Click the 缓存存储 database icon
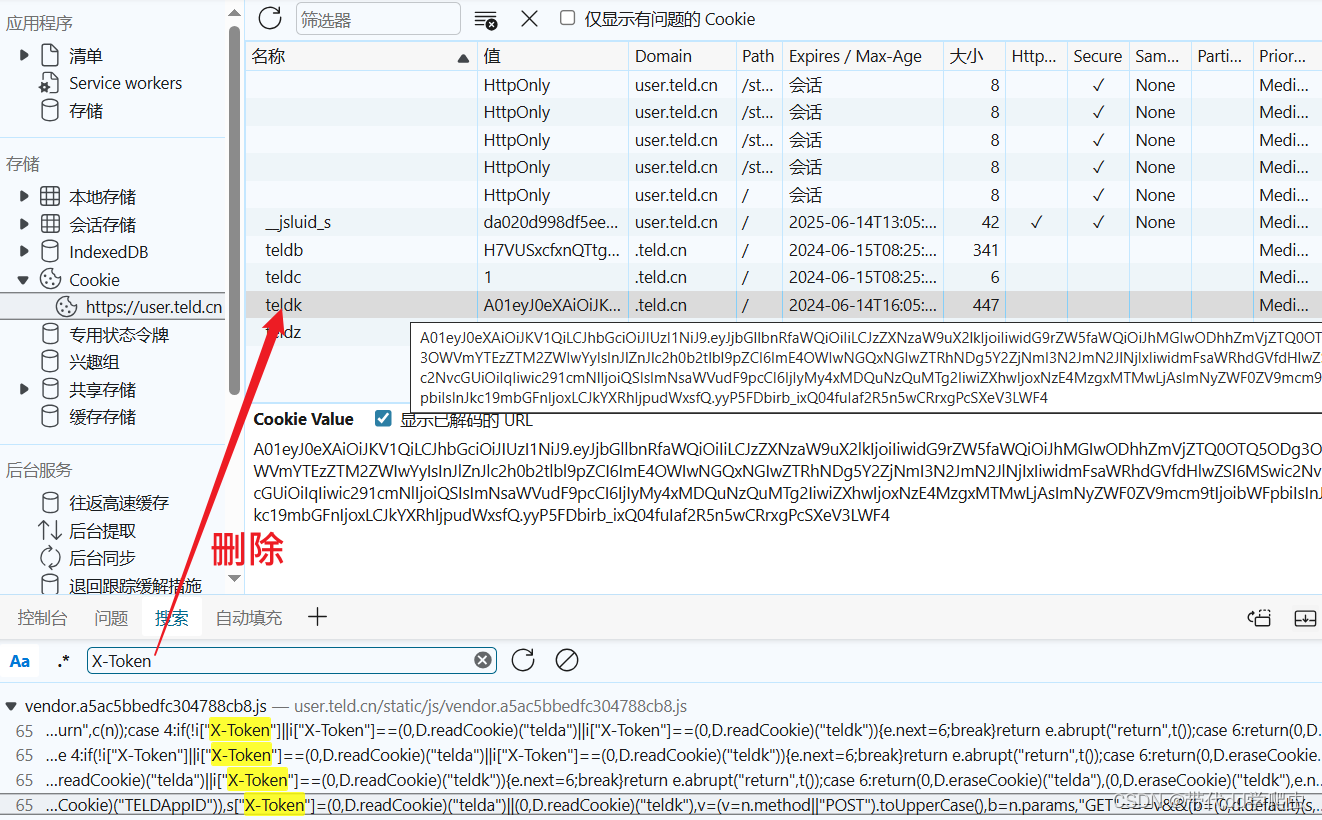 (x=50, y=417)
